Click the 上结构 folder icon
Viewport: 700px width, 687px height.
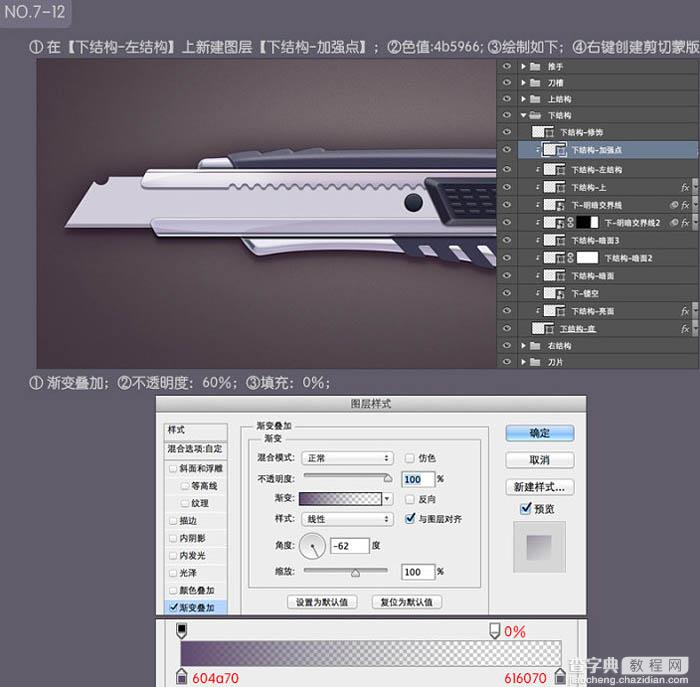[x=535, y=99]
